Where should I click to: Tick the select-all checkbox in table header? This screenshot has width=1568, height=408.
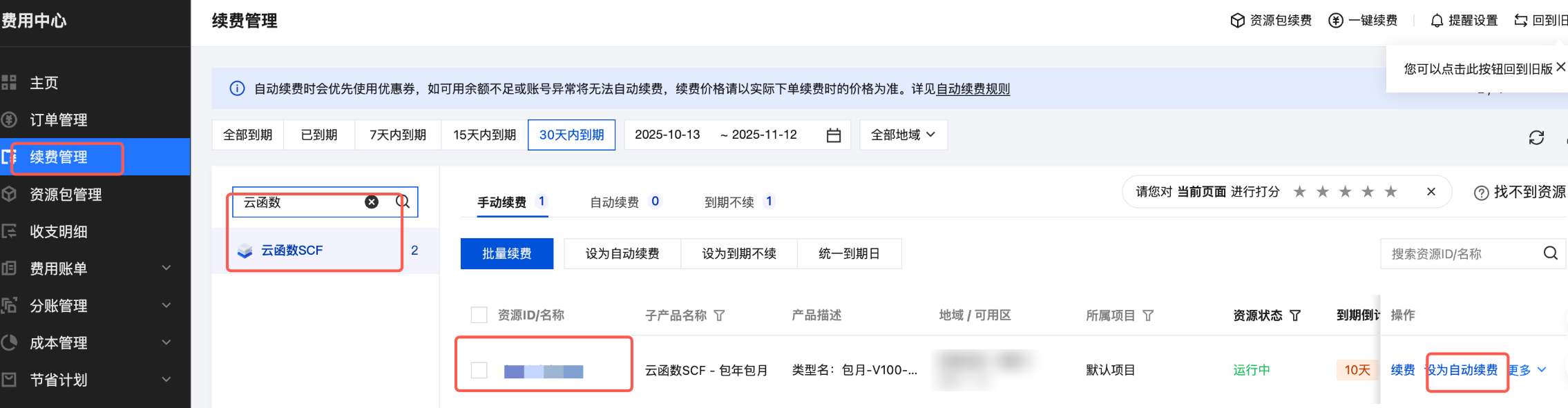click(x=479, y=315)
